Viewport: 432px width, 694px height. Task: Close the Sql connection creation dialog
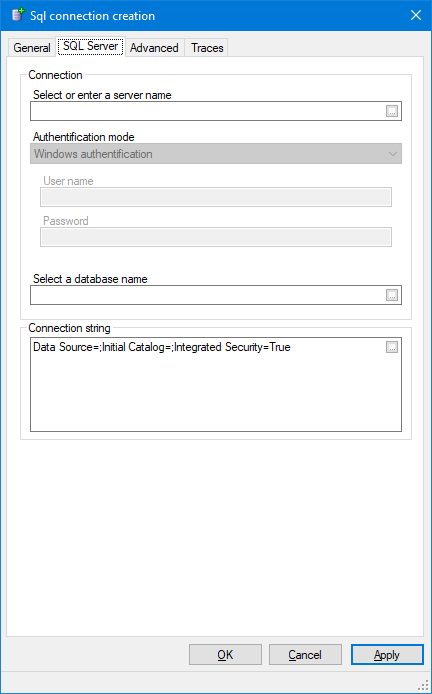pos(416,15)
